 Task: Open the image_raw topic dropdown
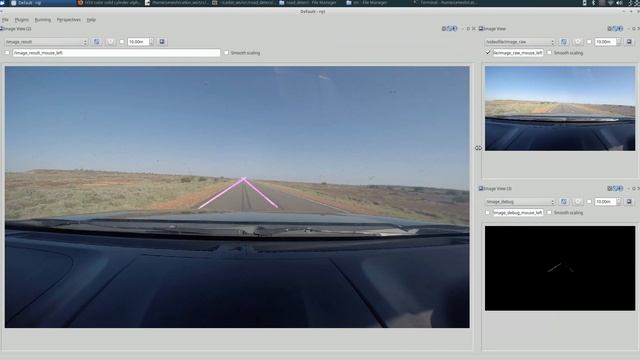pyautogui.click(x=520, y=42)
